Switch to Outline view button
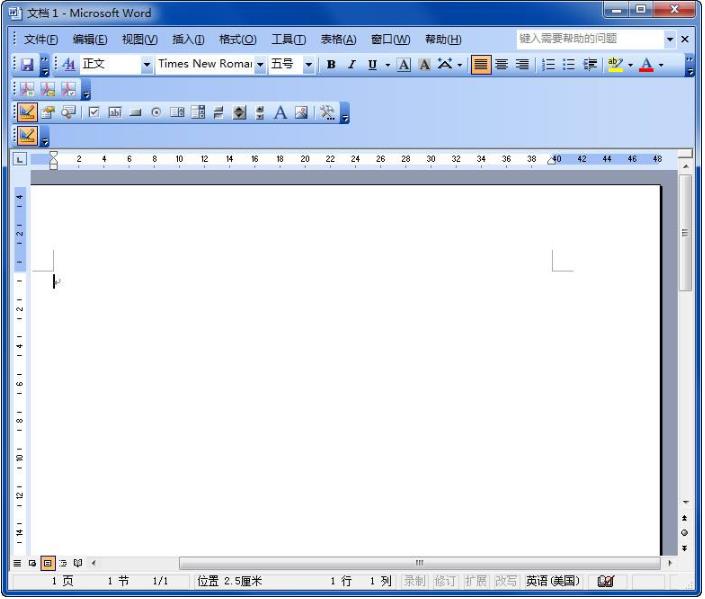The height and width of the screenshot is (599, 705). (63, 563)
